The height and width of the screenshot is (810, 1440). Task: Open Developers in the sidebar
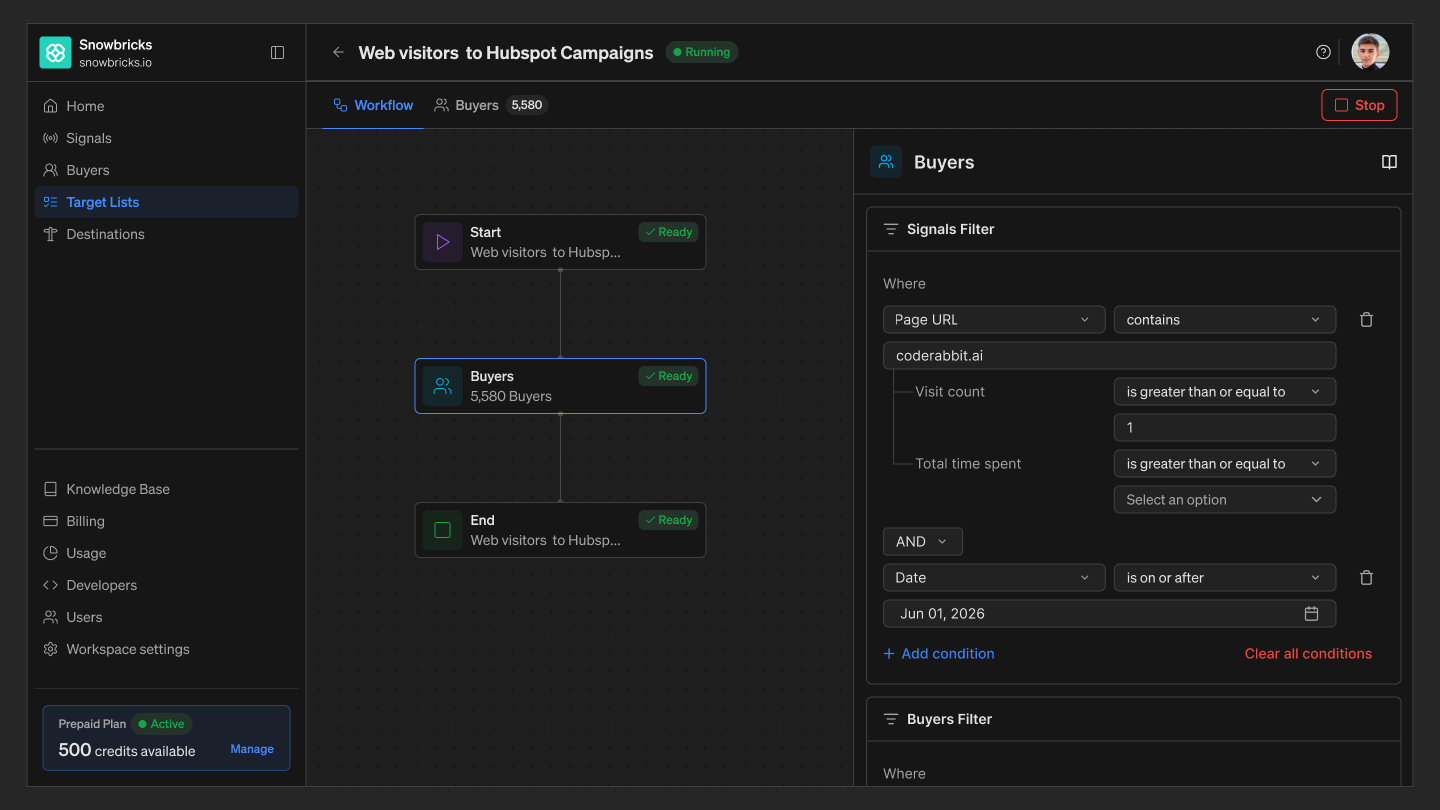(x=166, y=585)
